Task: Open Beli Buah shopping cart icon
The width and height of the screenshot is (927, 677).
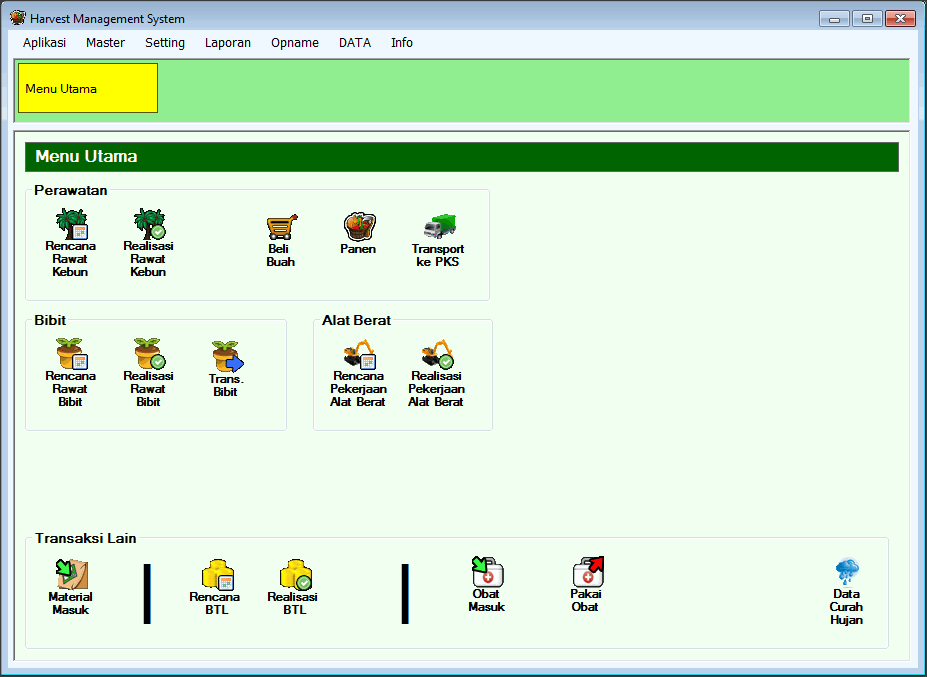Action: pyautogui.click(x=281, y=227)
